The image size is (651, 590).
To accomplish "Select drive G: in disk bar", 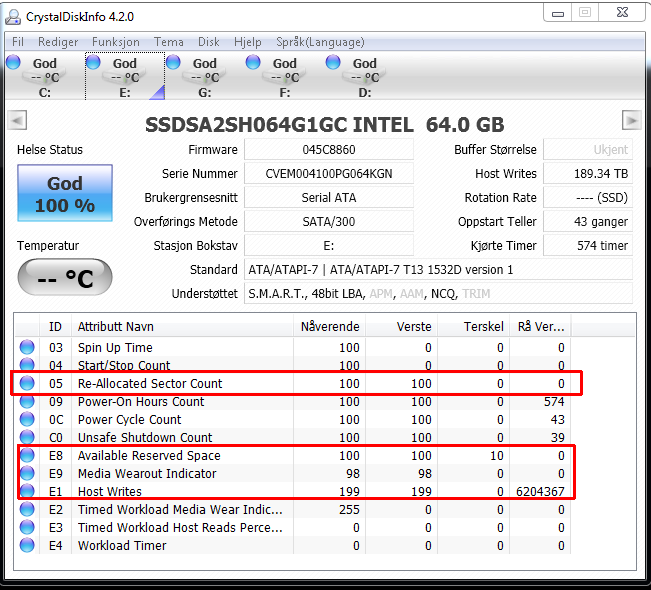I will 205,76.
